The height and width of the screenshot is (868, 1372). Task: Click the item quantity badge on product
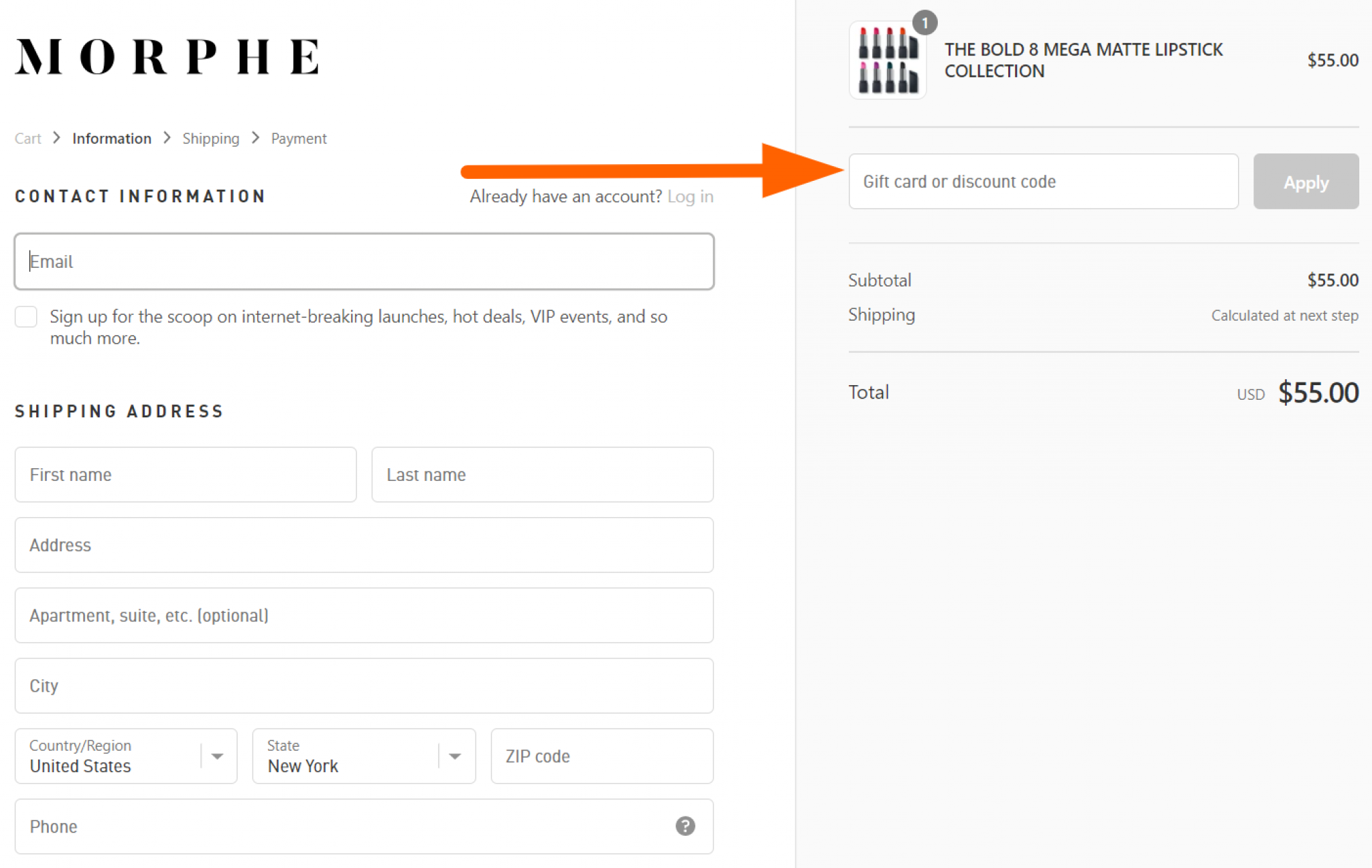tap(924, 23)
